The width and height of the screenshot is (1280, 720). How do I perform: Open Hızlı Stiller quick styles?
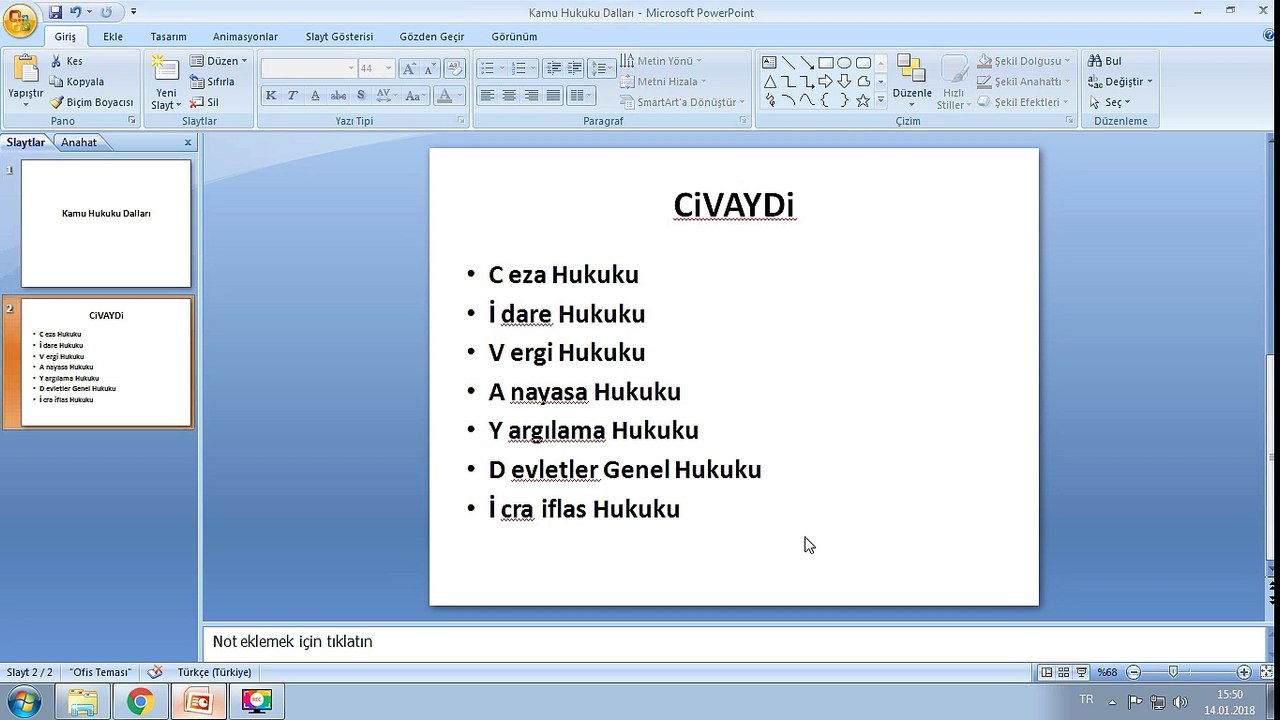[x=954, y=82]
